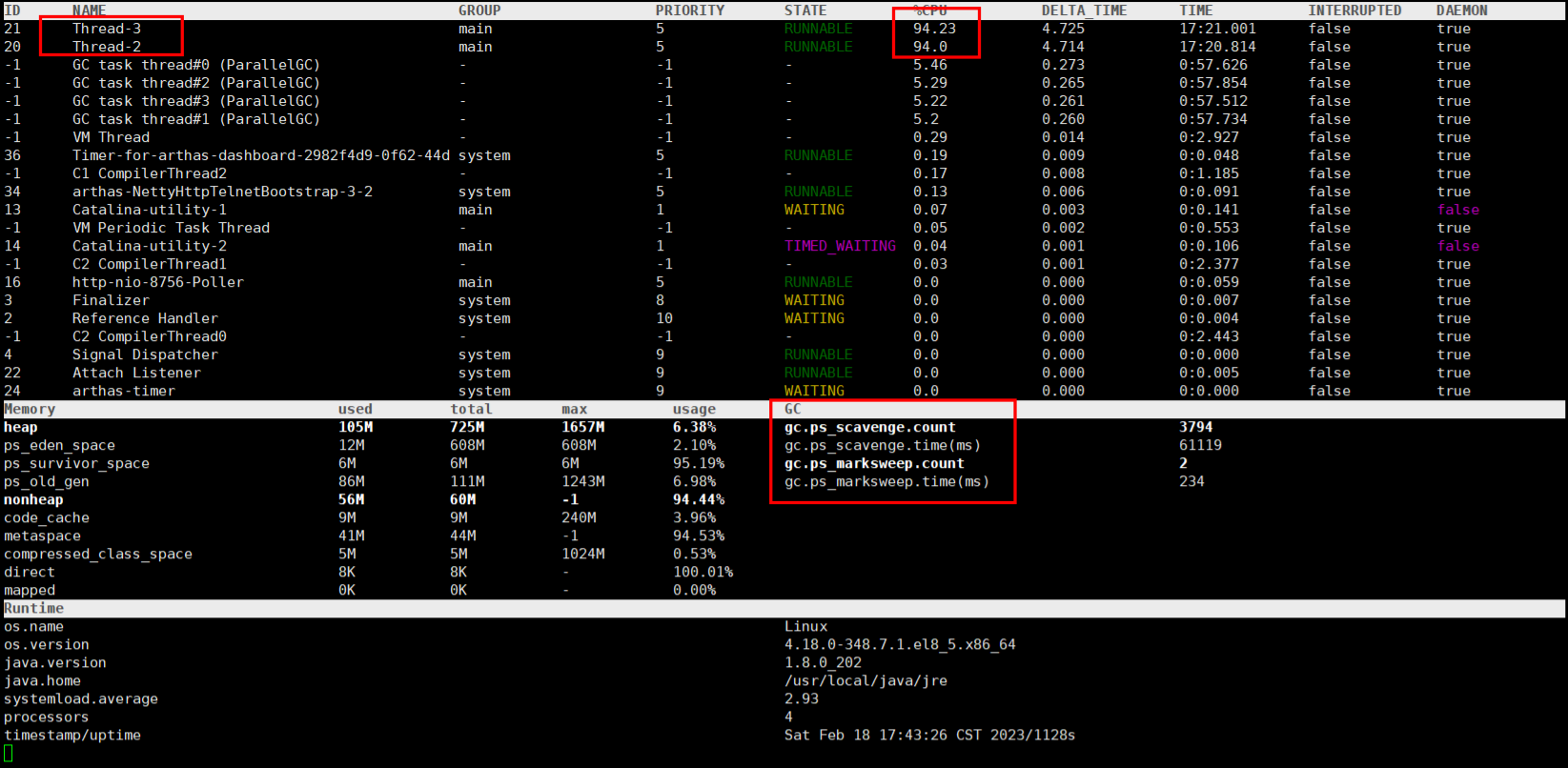
Task: Click gc.ps_marksweep.time(ms) label
Action: pos(887,481)
